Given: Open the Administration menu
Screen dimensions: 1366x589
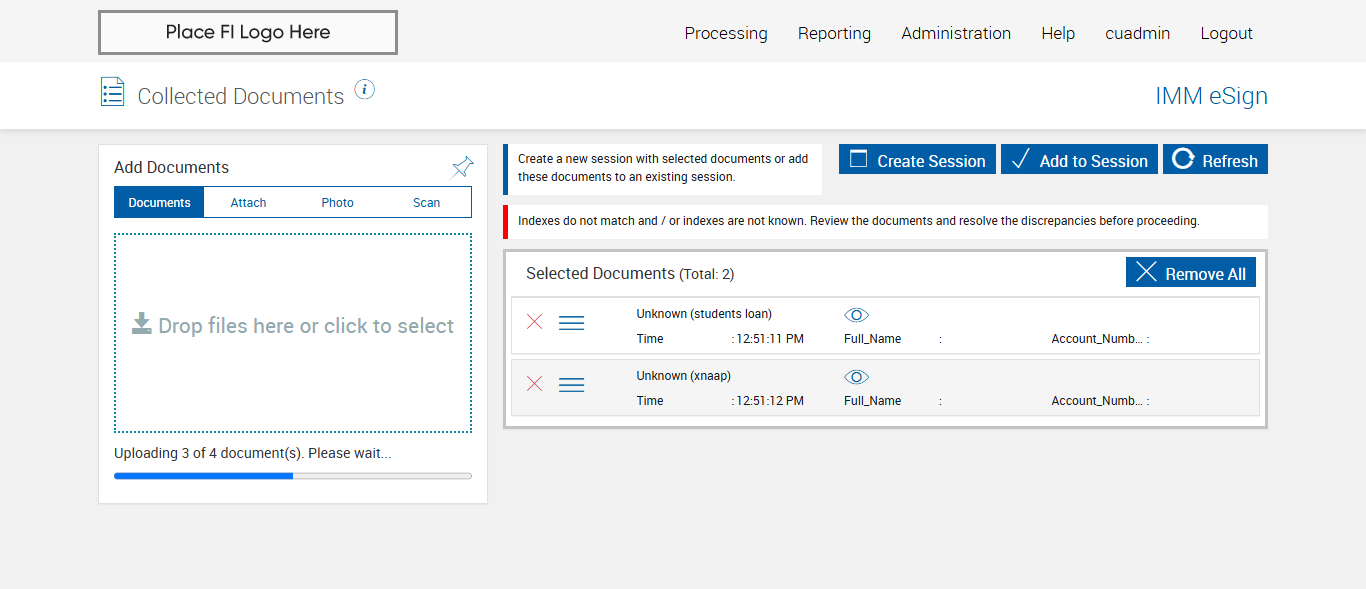Looking at the screenshot, I should 956,33.
